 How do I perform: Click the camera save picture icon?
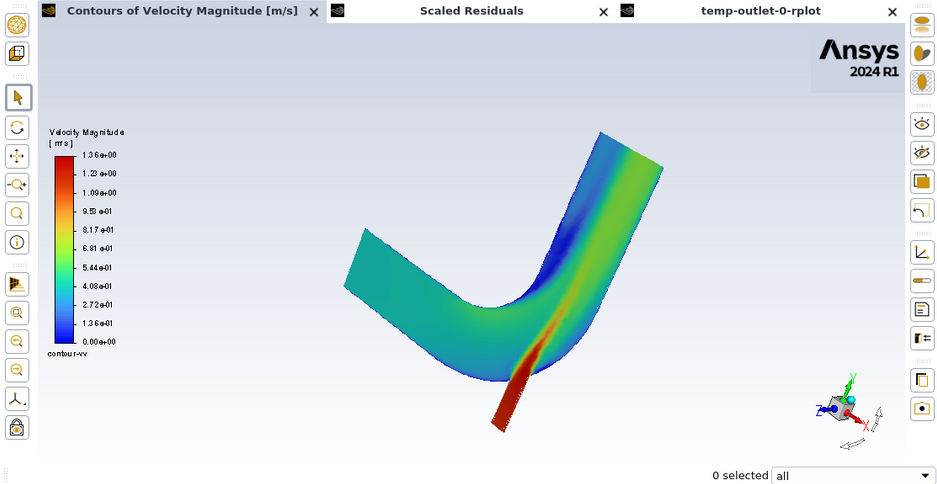[922, 409]
